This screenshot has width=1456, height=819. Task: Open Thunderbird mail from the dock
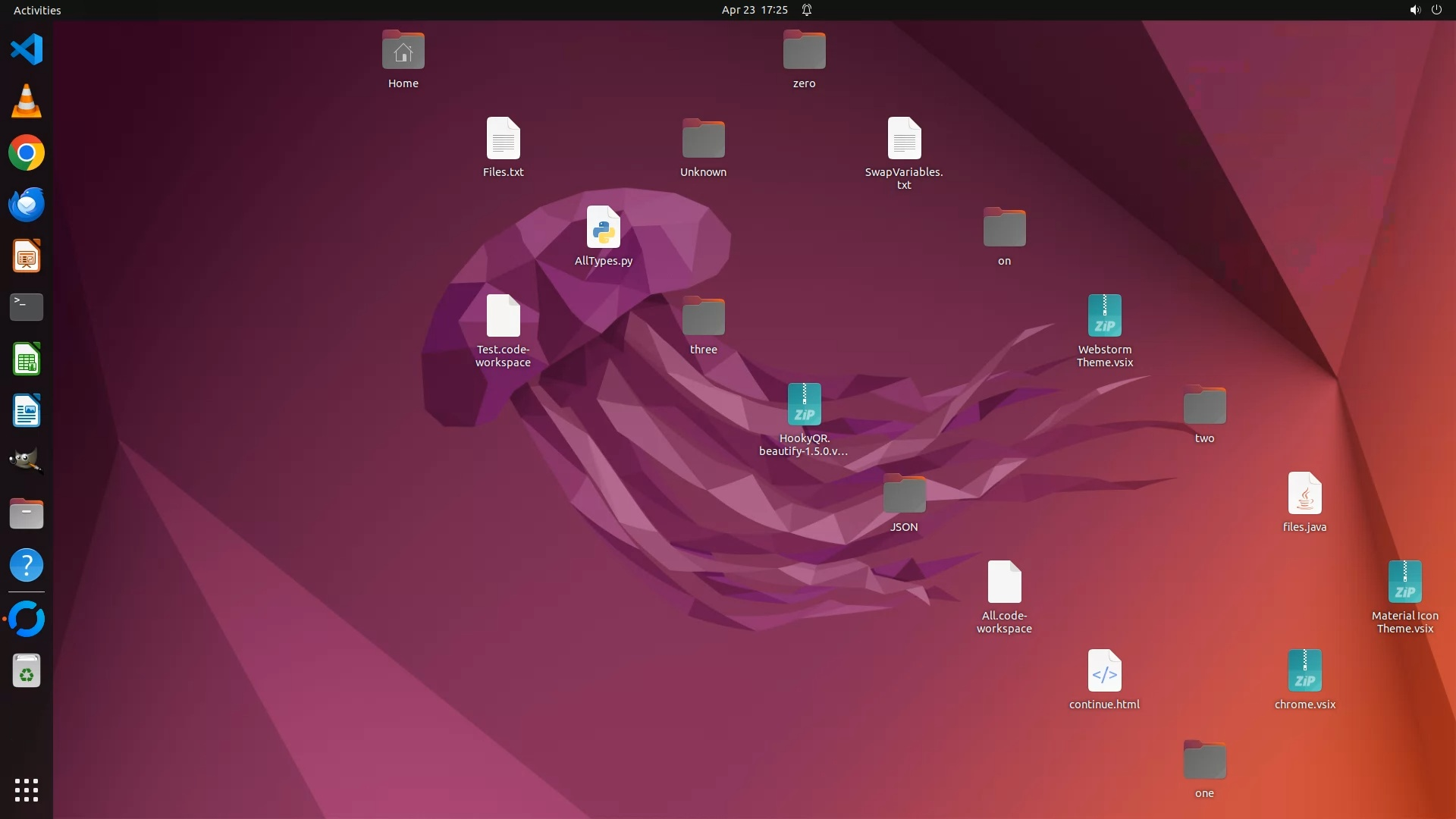tap(27, 205)
